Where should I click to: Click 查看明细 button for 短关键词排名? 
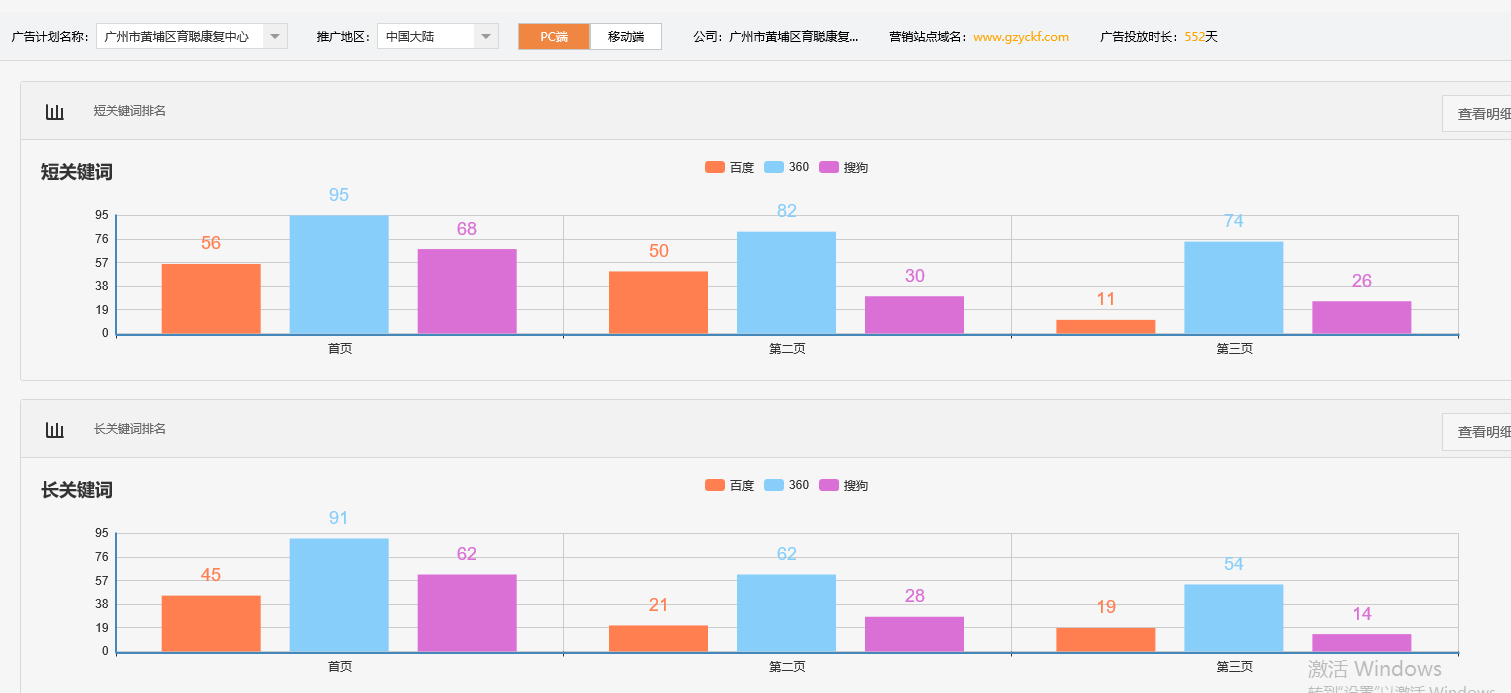(x=1480, y=114)
